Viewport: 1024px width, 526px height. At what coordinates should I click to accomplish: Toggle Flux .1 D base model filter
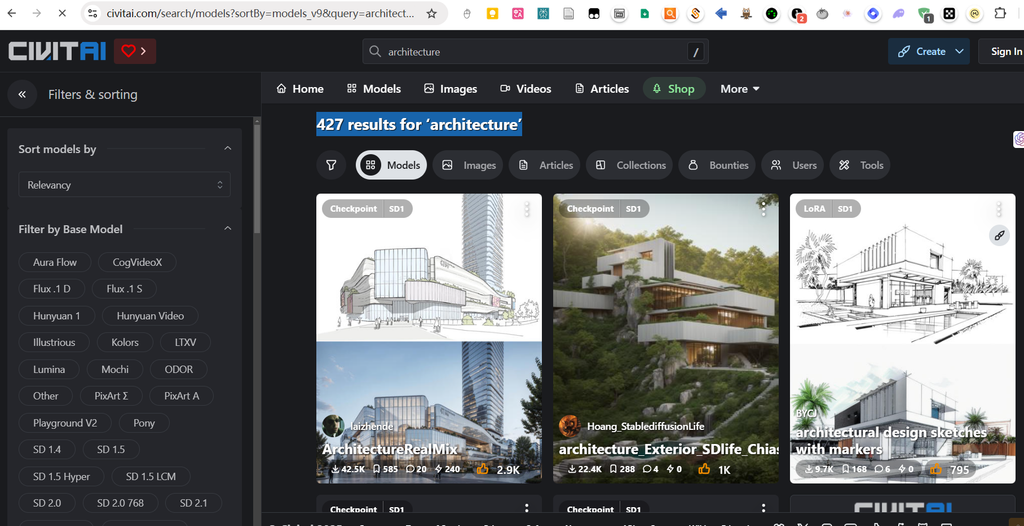tap(52, 289)
